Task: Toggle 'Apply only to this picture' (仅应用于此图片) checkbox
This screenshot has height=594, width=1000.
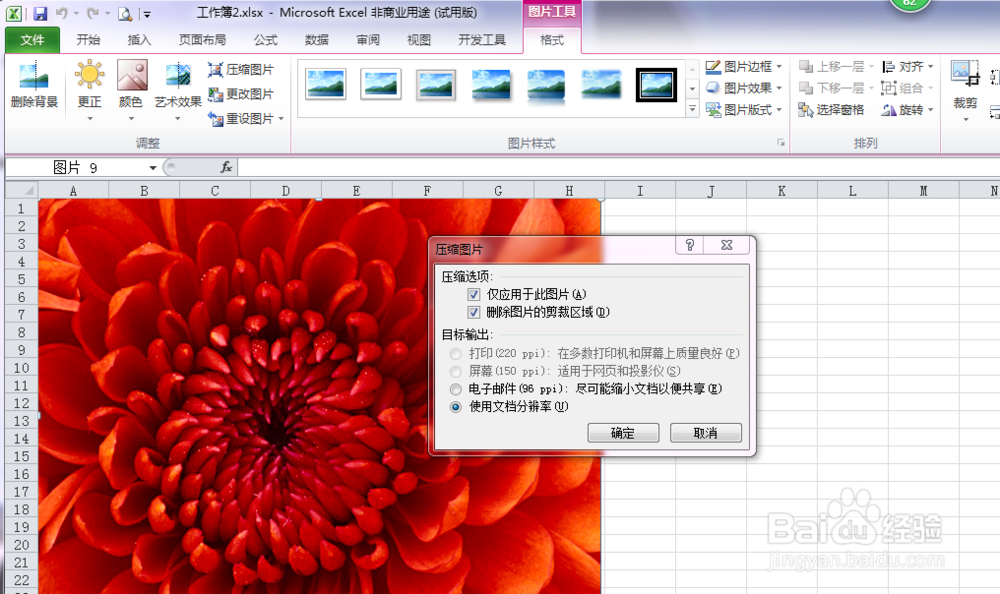Action: (x=473, y=294)
